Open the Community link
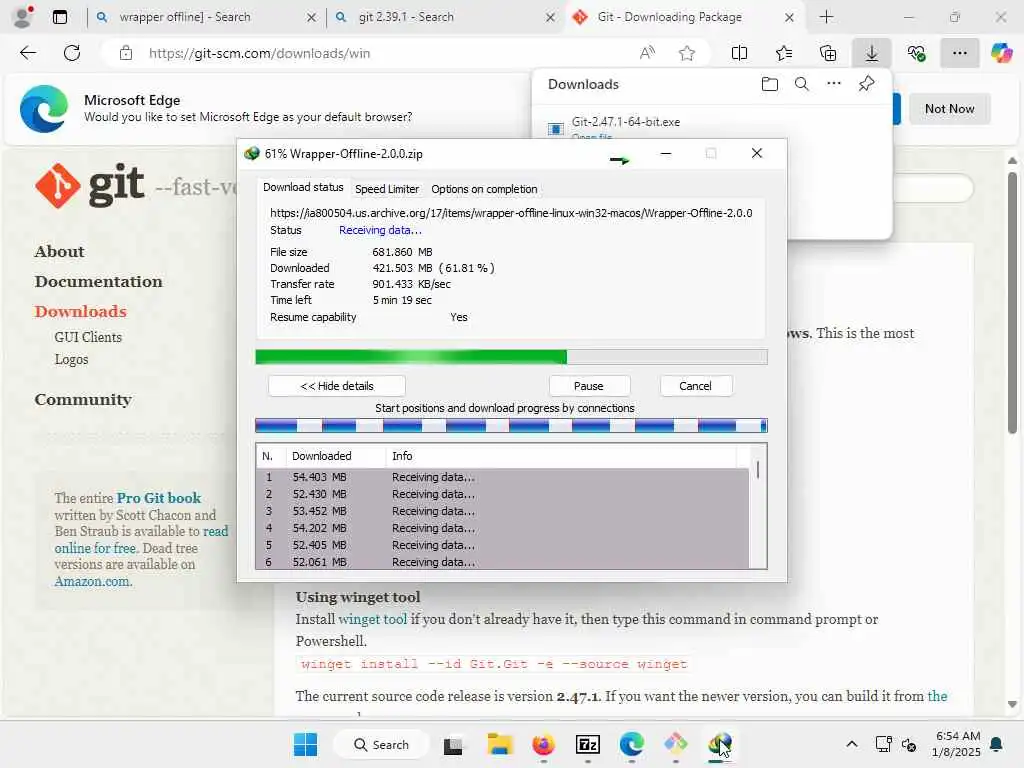Screen dimensions: 1024x768 tap(83, 399)
